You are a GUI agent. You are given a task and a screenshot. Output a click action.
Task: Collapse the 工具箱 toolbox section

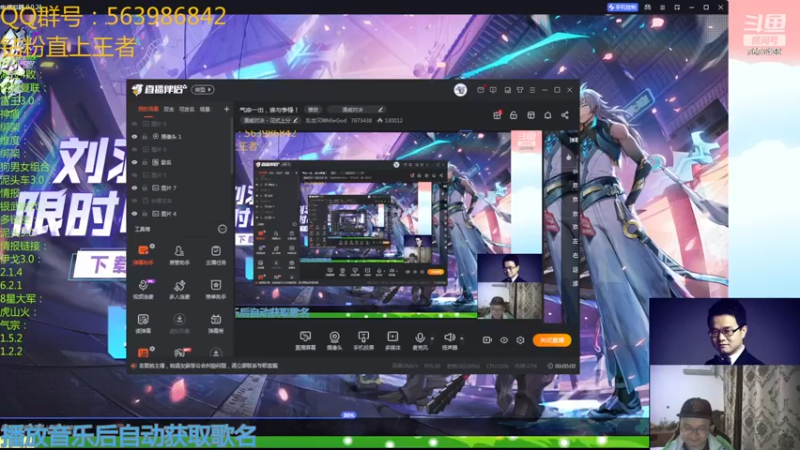pyautogui.click(x=222, y=229)
